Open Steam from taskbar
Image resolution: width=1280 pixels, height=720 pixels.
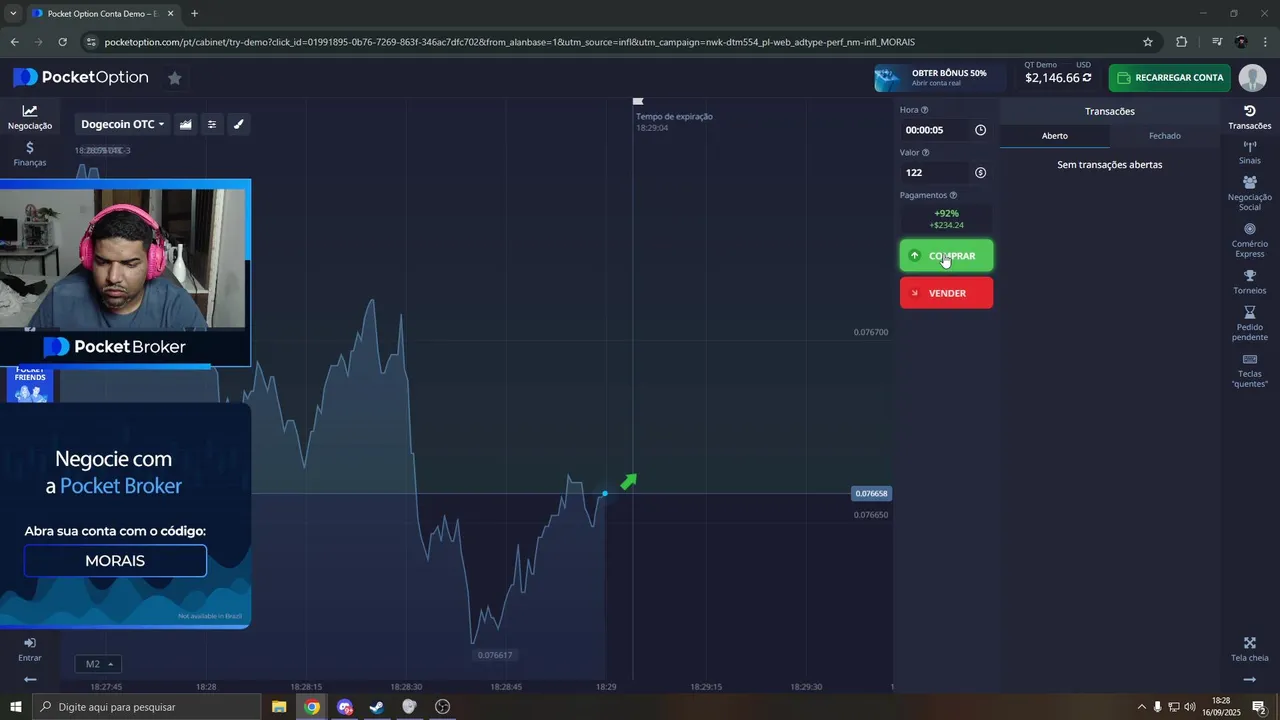coord(377,707)
